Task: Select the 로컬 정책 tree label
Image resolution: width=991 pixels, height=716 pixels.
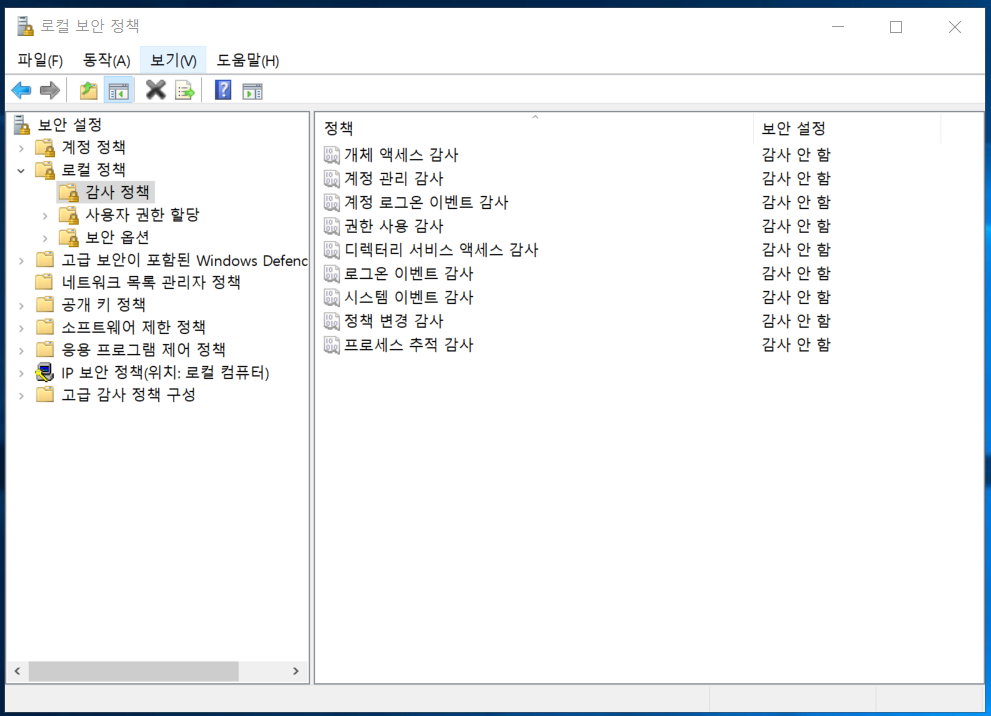Action: [94, 169]
